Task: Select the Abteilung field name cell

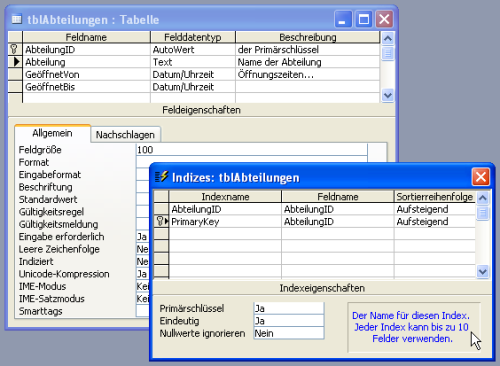Action: (86, 62)
